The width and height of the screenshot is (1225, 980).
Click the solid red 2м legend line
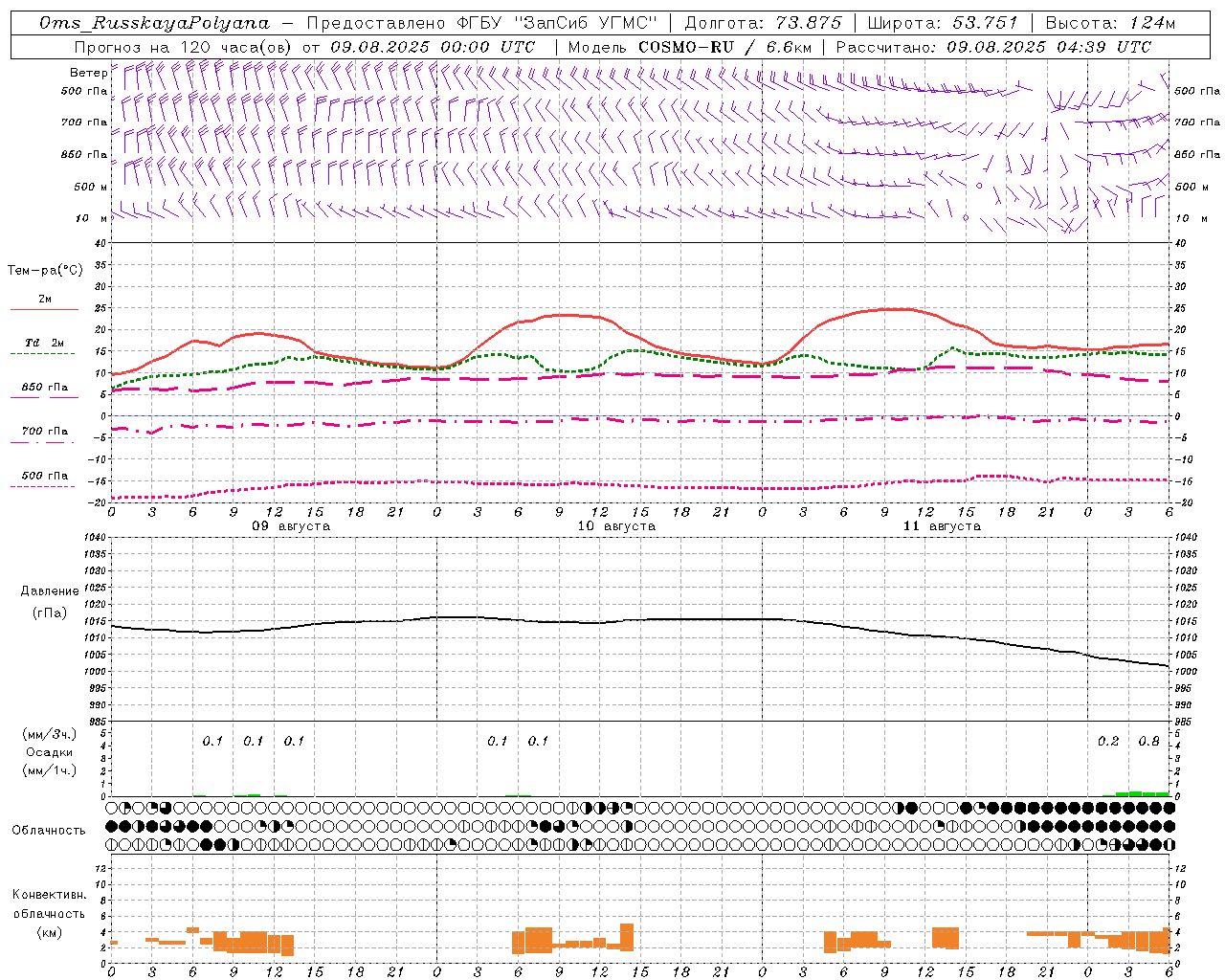[x=44, y=309]
